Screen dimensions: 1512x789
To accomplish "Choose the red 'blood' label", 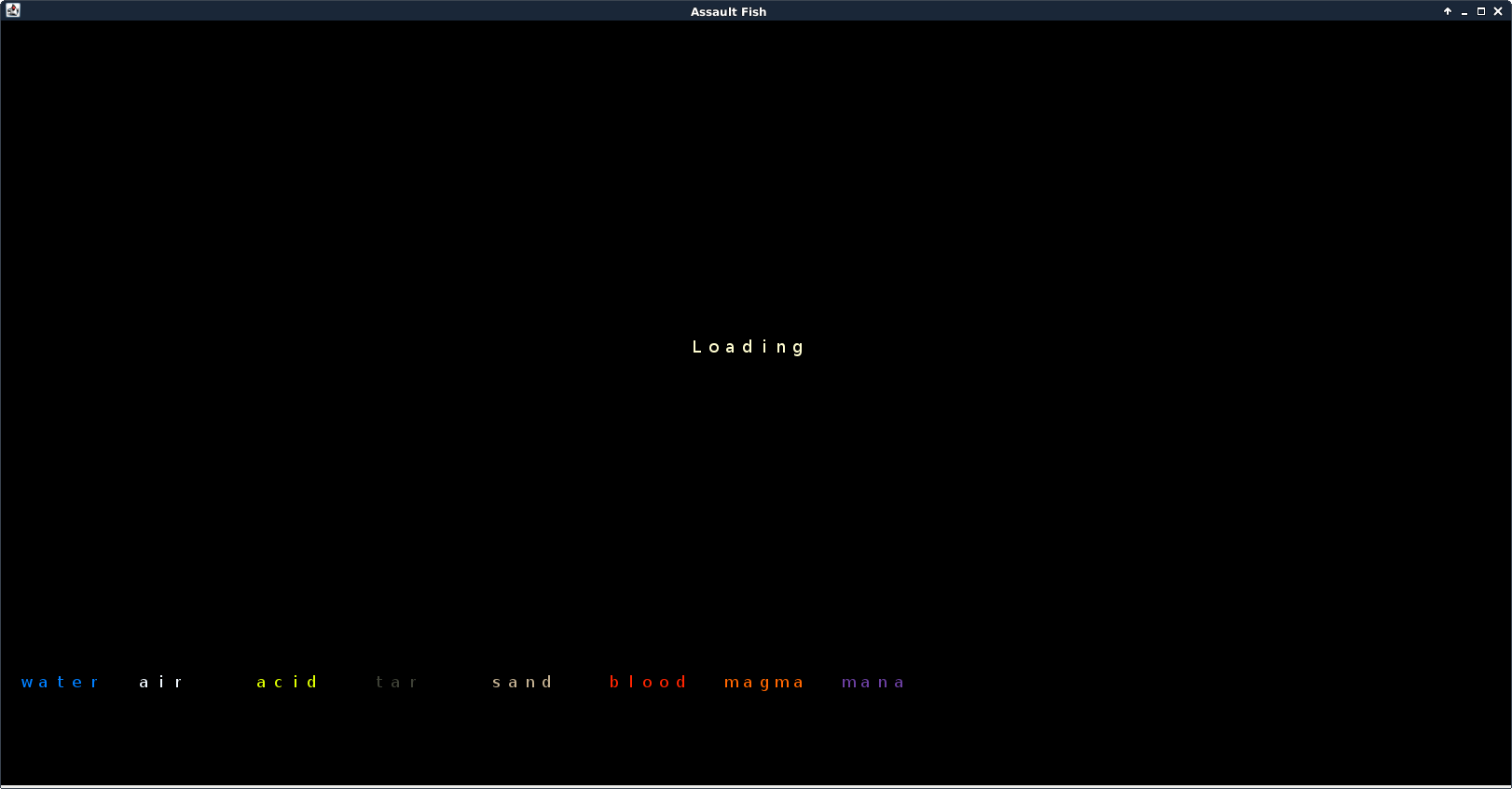I will click(x=648, y=683).
